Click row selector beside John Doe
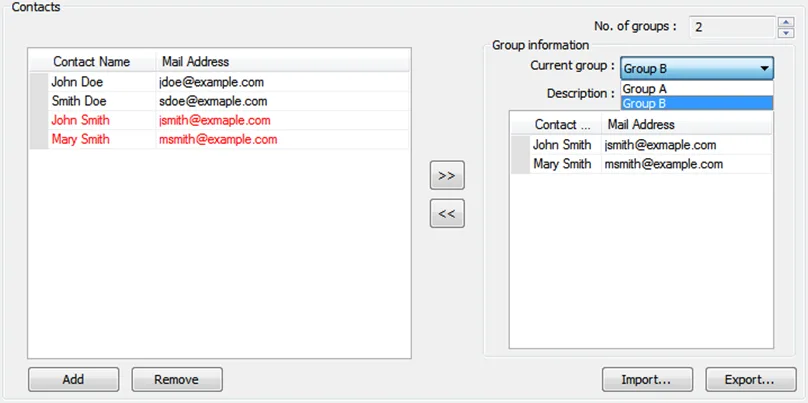The height and width of the screenshot is (403, 808). pos(39,82)
